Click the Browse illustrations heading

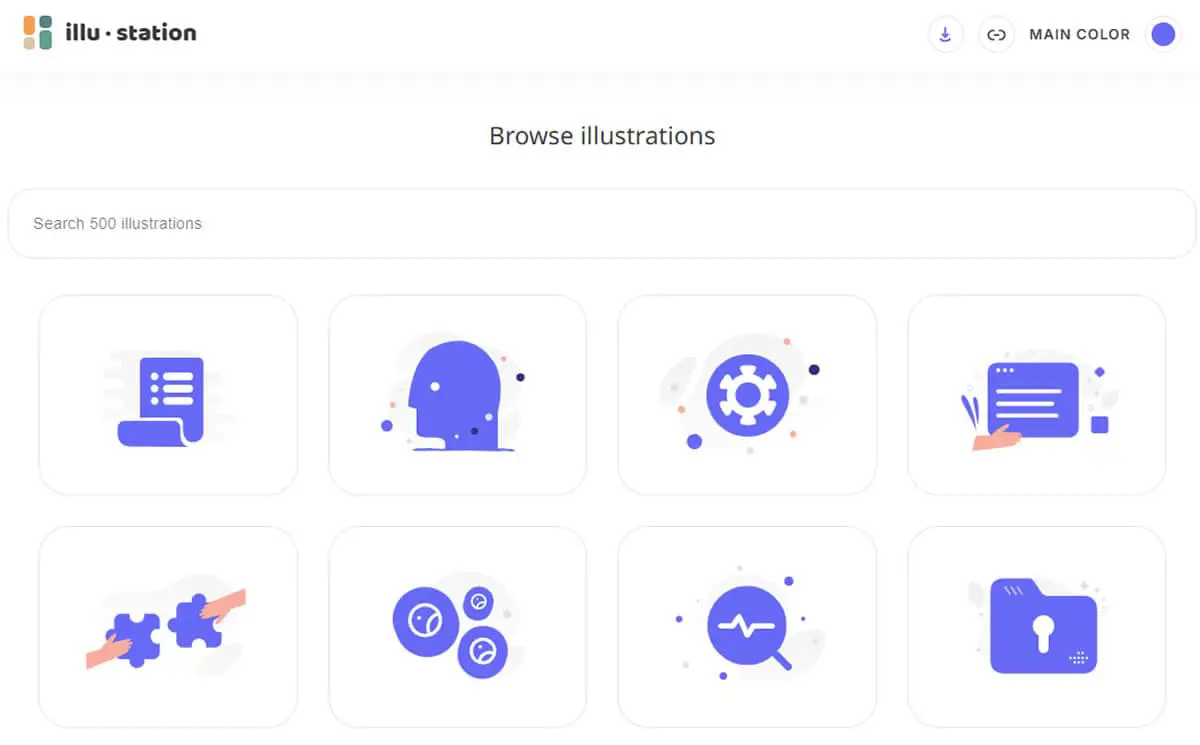pyautogui.click(x=602, y=136)
